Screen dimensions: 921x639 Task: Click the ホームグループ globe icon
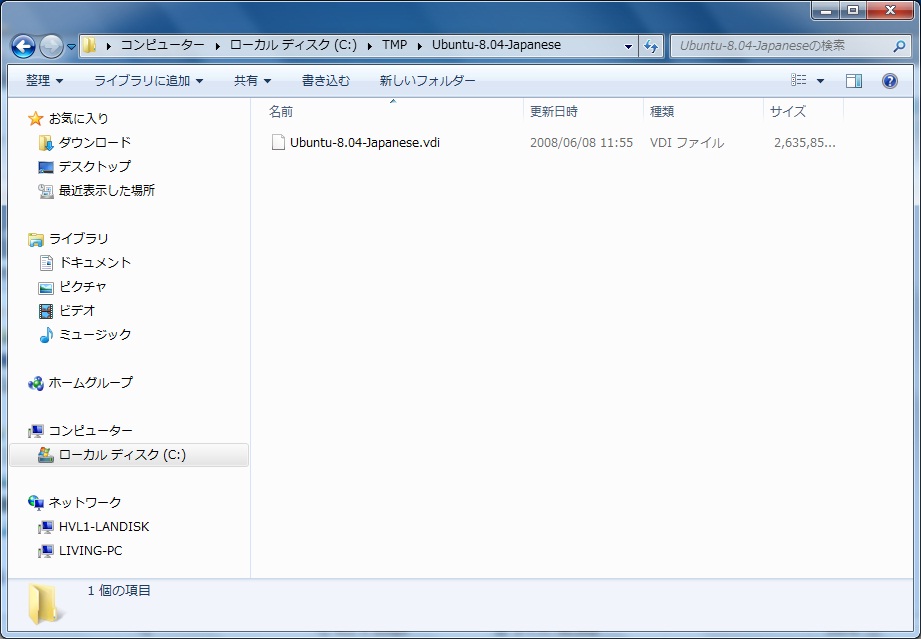(35, 384)
